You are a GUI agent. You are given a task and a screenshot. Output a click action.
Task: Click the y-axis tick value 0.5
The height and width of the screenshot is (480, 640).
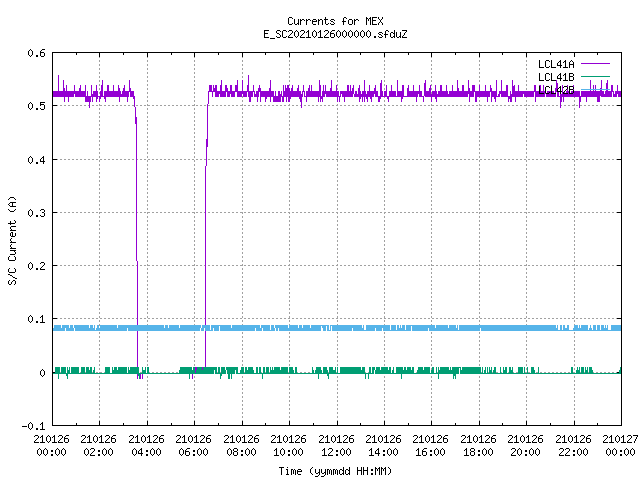click(x=36, y=106)
